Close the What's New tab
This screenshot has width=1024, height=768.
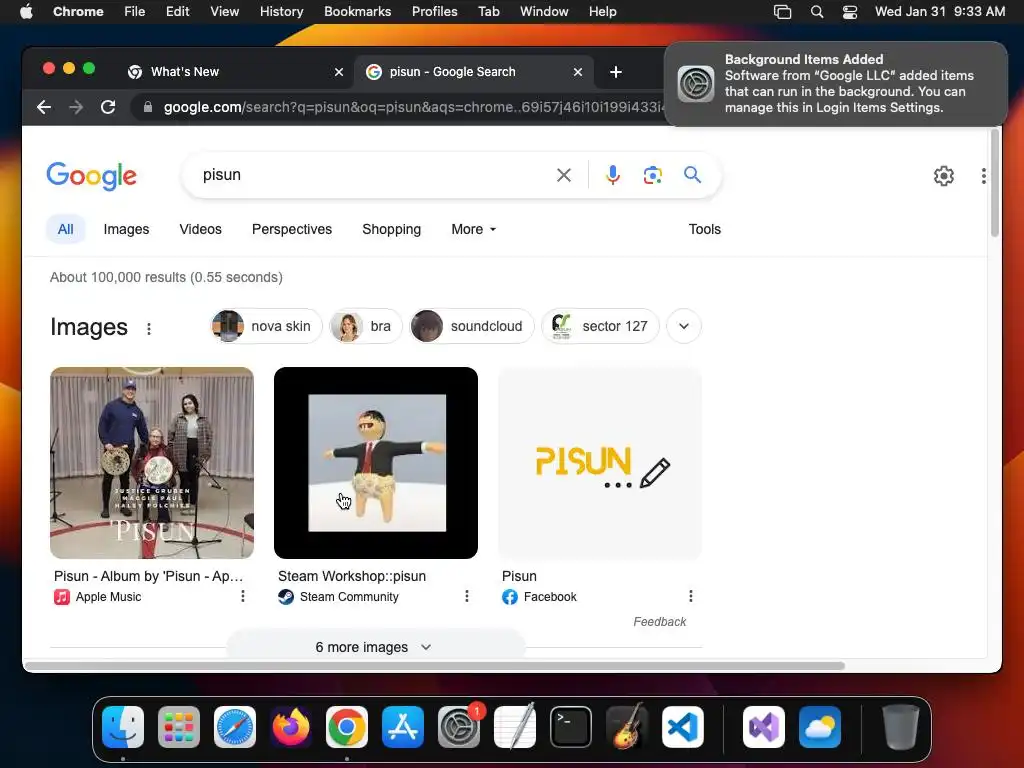tap(339, 72)
